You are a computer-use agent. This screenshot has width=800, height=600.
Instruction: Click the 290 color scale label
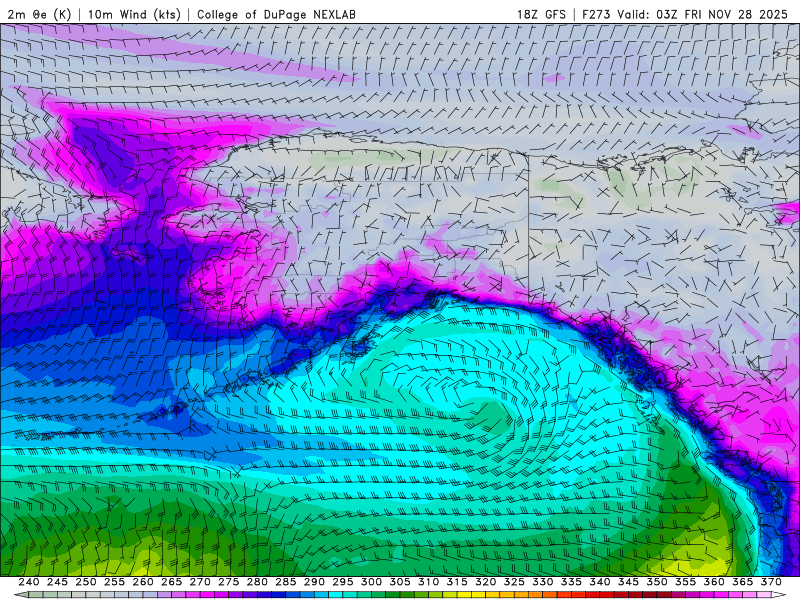click(314, 582)
